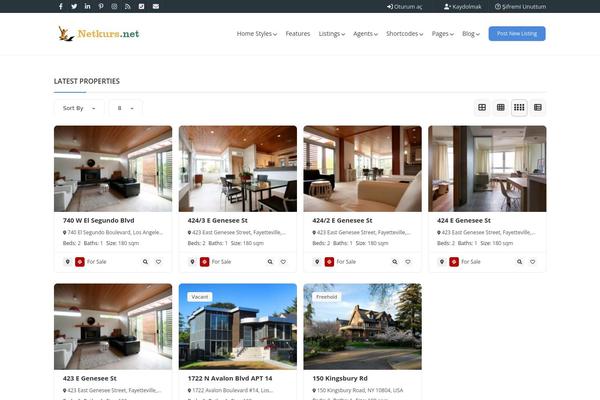Favorite 740 W El Segundo Blvd heart
Viewport: 600px width, 400px height.
[x=158, y=262]
